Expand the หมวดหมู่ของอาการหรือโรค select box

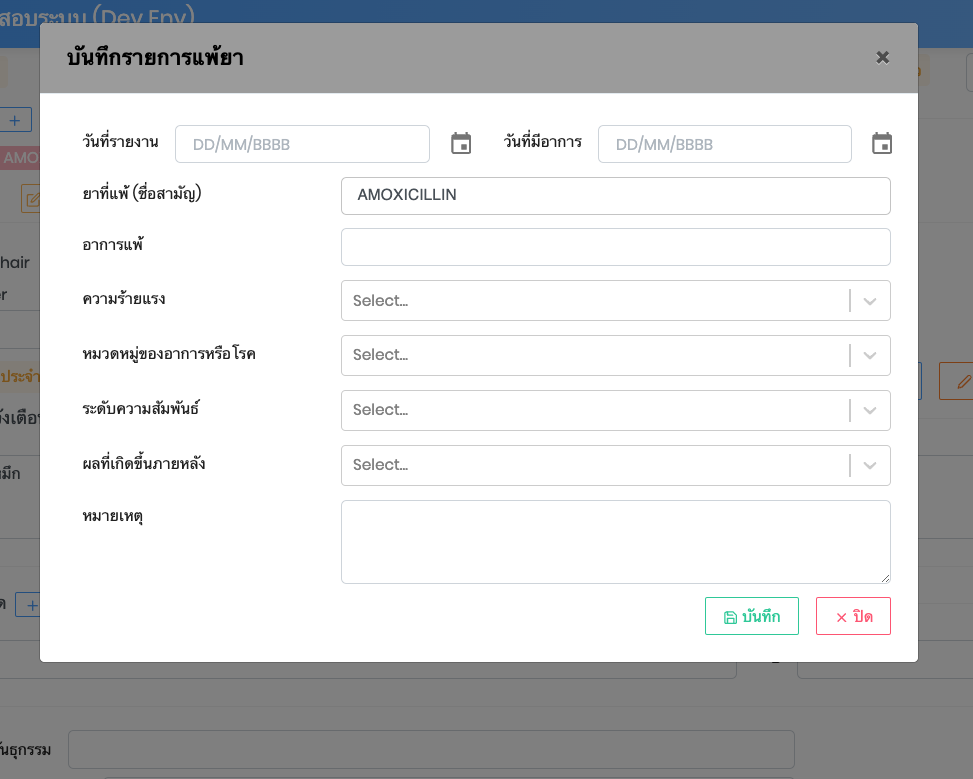(615, 355)
